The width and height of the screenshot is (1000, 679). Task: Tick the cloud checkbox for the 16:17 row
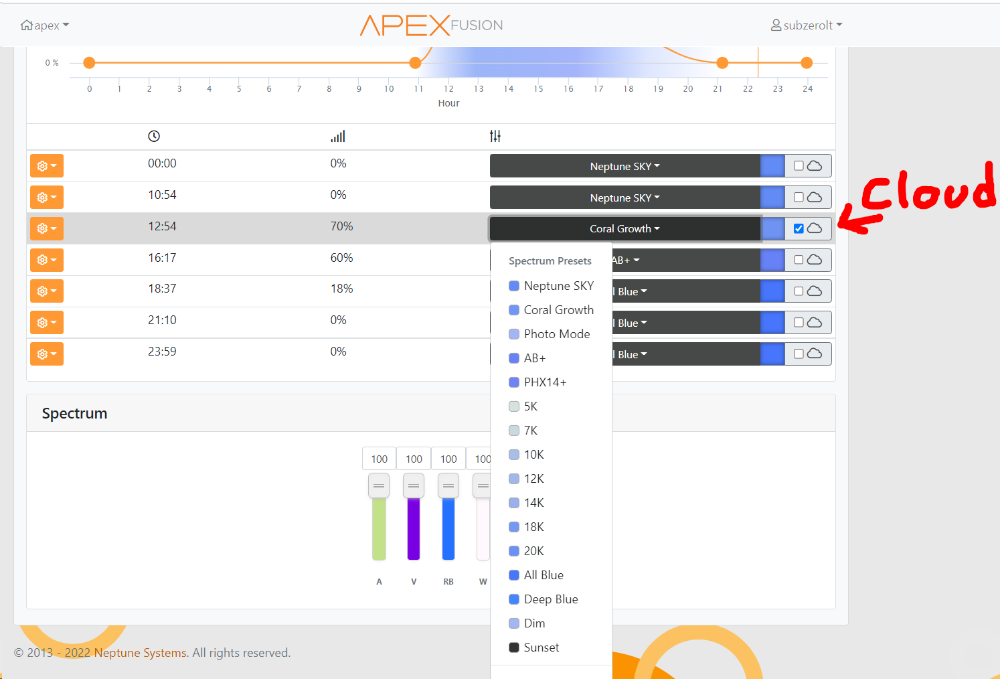click(798, 259)
